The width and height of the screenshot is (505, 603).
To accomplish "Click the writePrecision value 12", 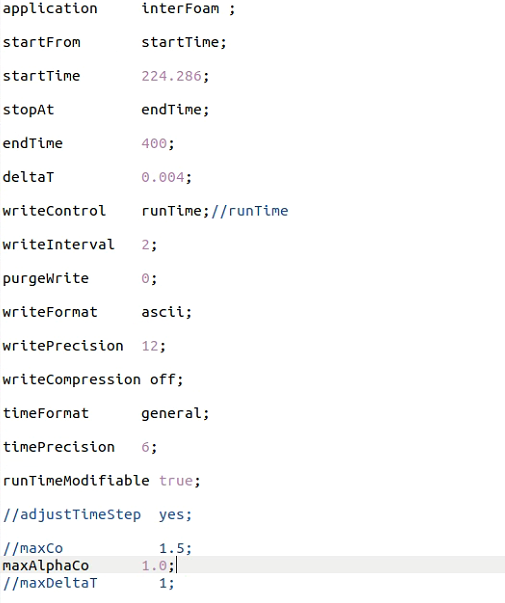I will tap(150, 346).
